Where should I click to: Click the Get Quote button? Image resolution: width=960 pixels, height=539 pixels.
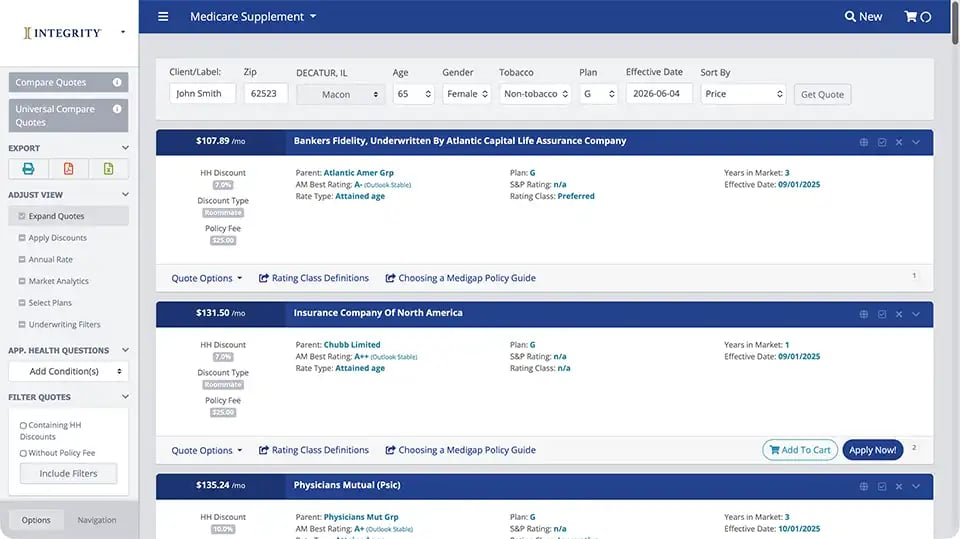click(x=822, y=94)
